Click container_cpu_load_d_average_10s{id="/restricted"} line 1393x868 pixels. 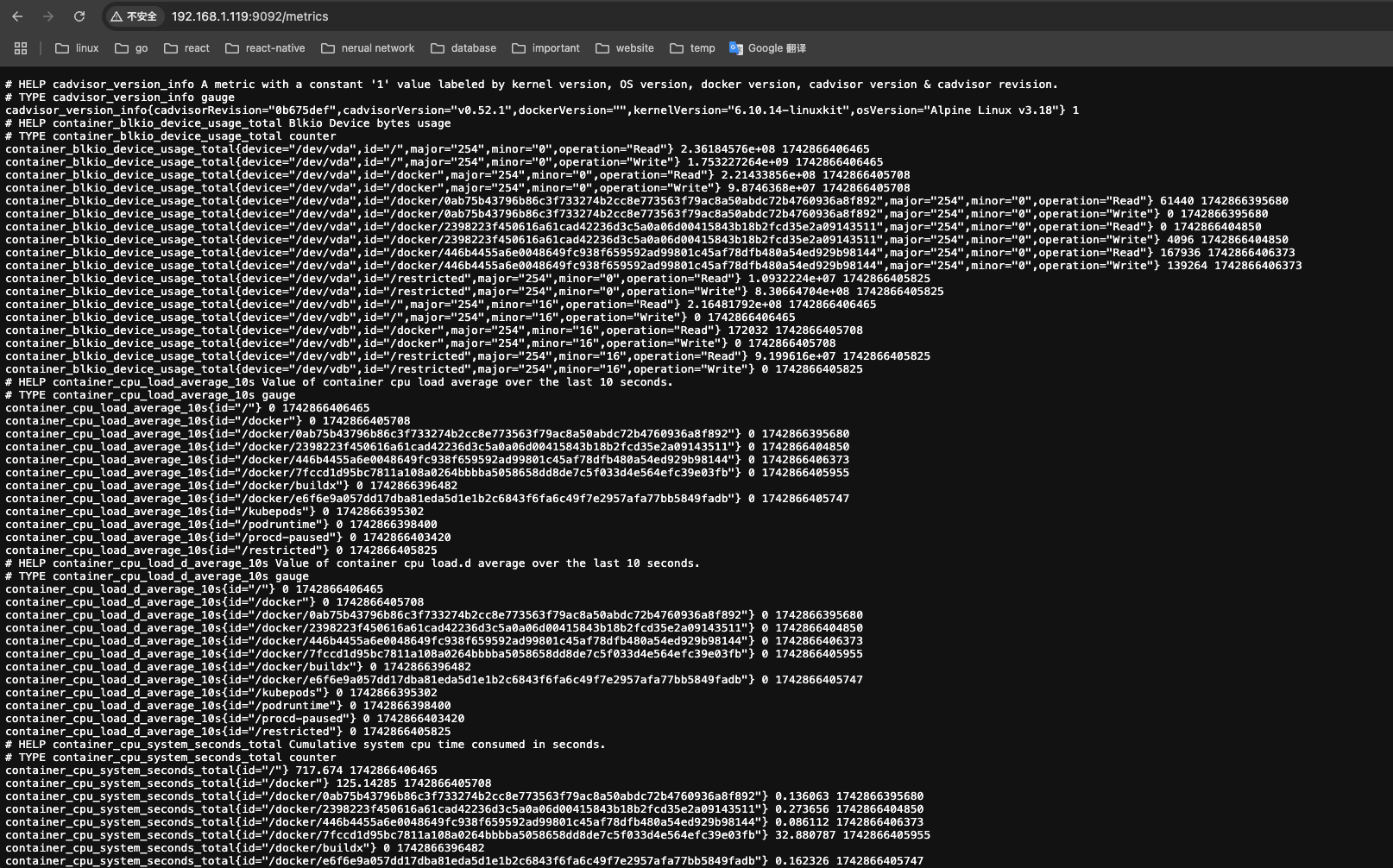(x=228, y=732)
